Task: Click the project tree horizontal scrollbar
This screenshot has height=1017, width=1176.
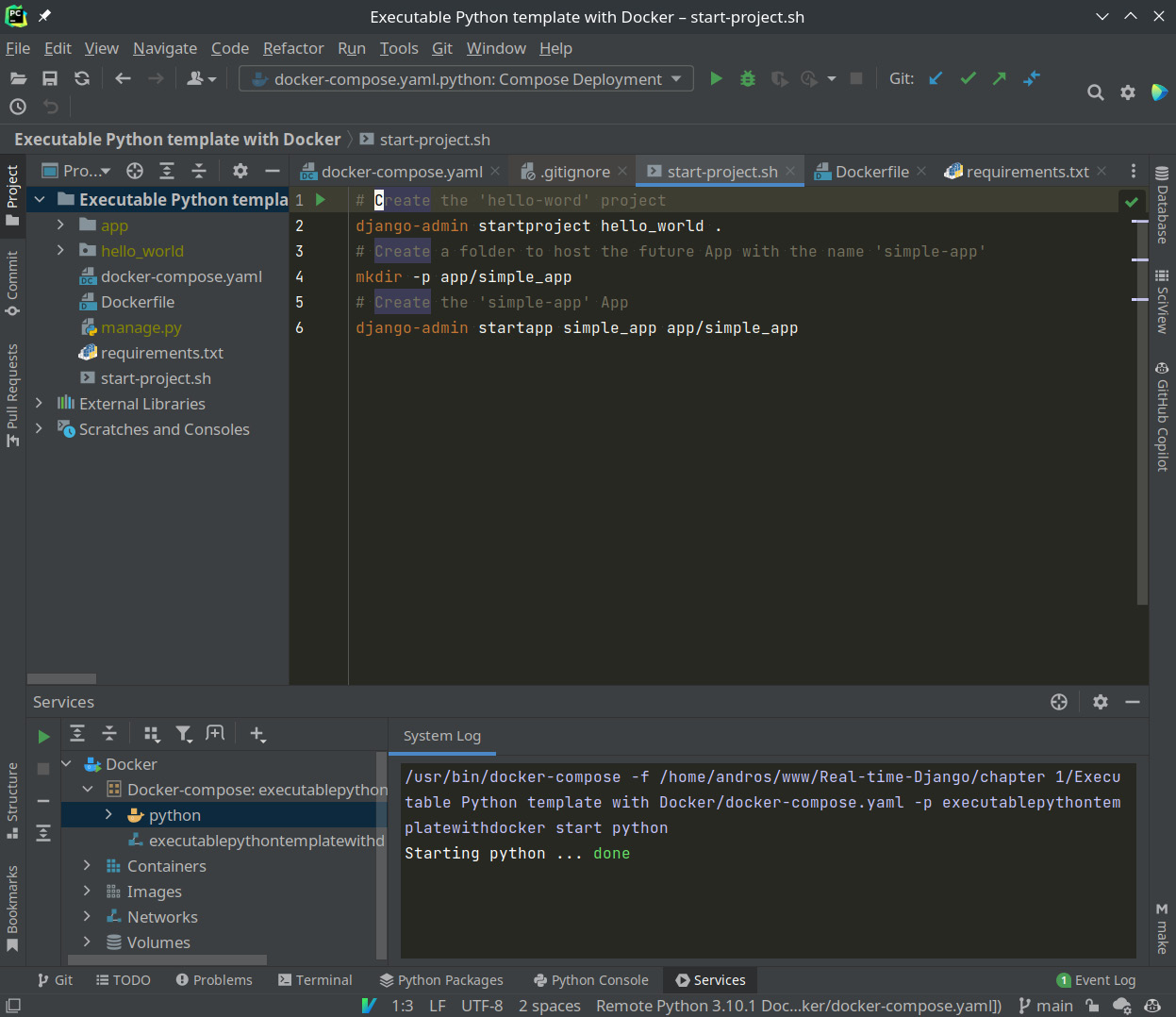Action: pyautogui.click(x=62, y=678)
